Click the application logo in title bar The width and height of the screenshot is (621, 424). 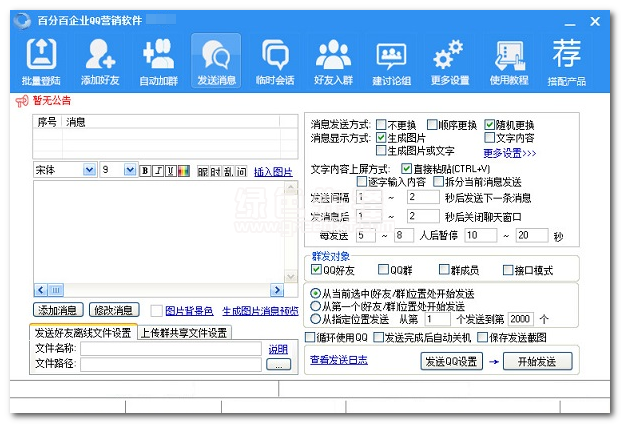tap(22, 21)
